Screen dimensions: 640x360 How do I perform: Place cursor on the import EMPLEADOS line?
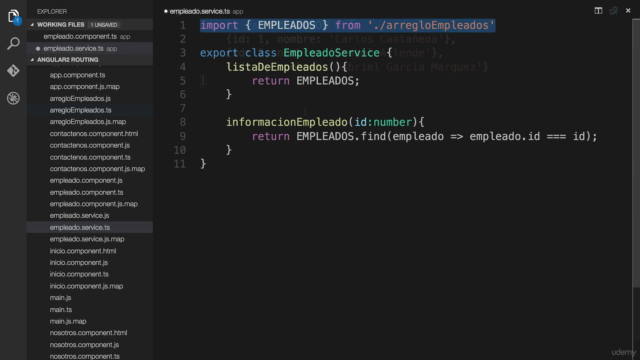pyautogui.click(x=347, y=25)
